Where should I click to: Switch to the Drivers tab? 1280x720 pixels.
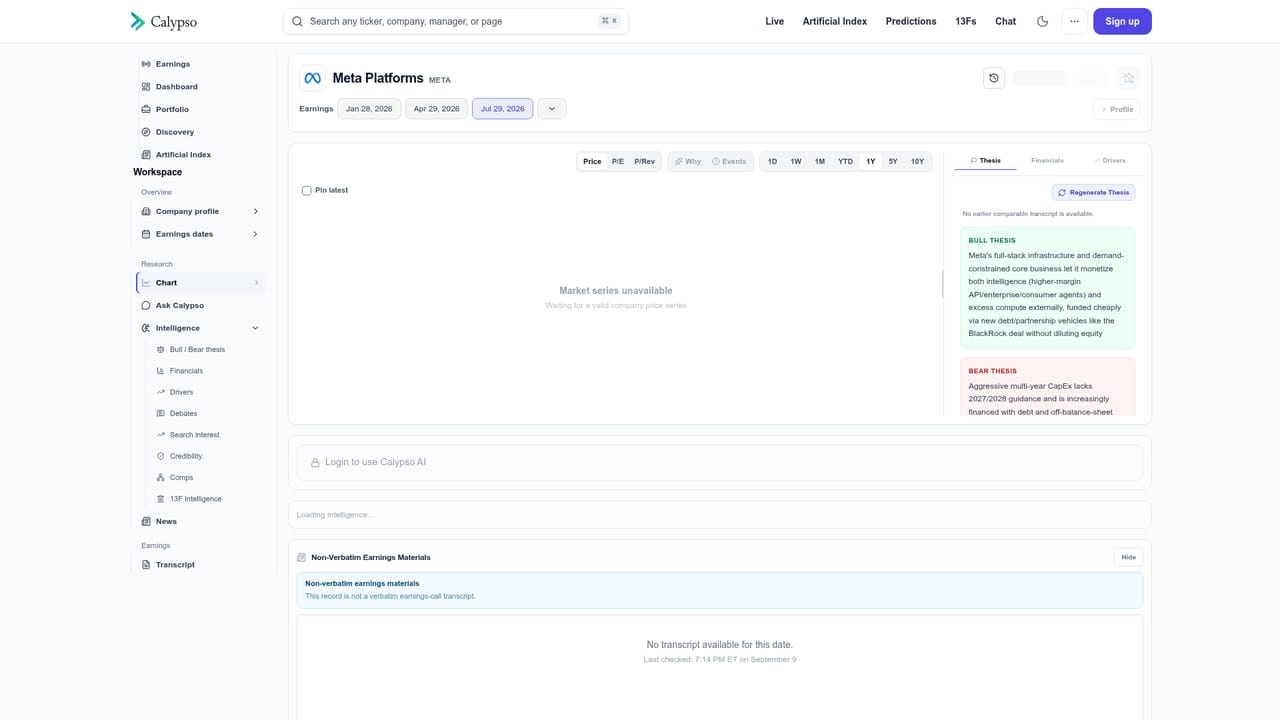tap(1109, 161)
